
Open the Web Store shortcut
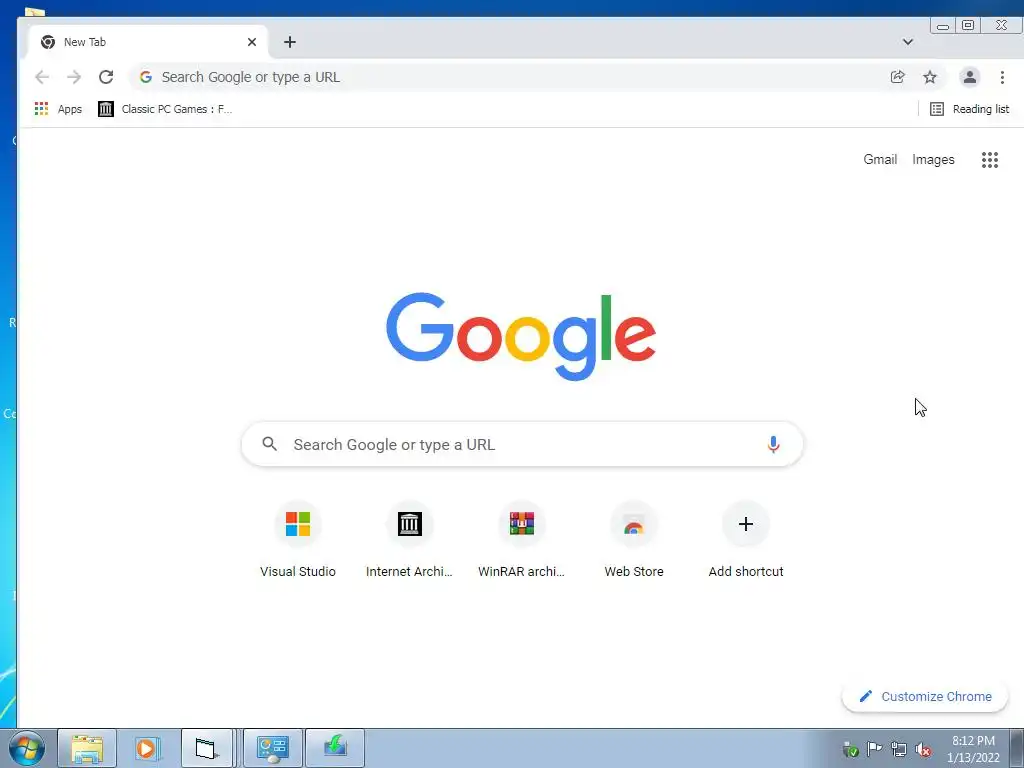633,542
